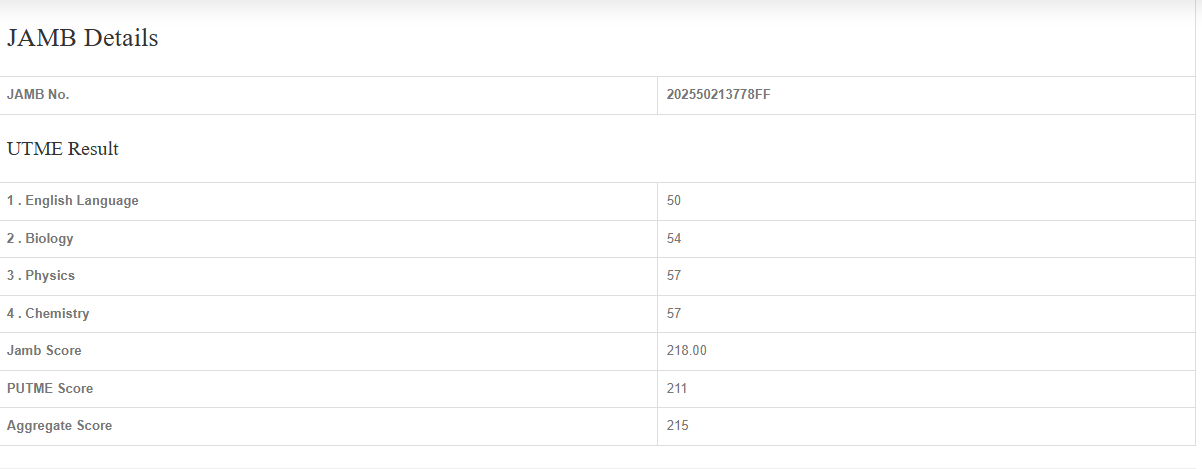Click the JAMB Details heading
This screenshot has height=469, width=1202.
83,39
